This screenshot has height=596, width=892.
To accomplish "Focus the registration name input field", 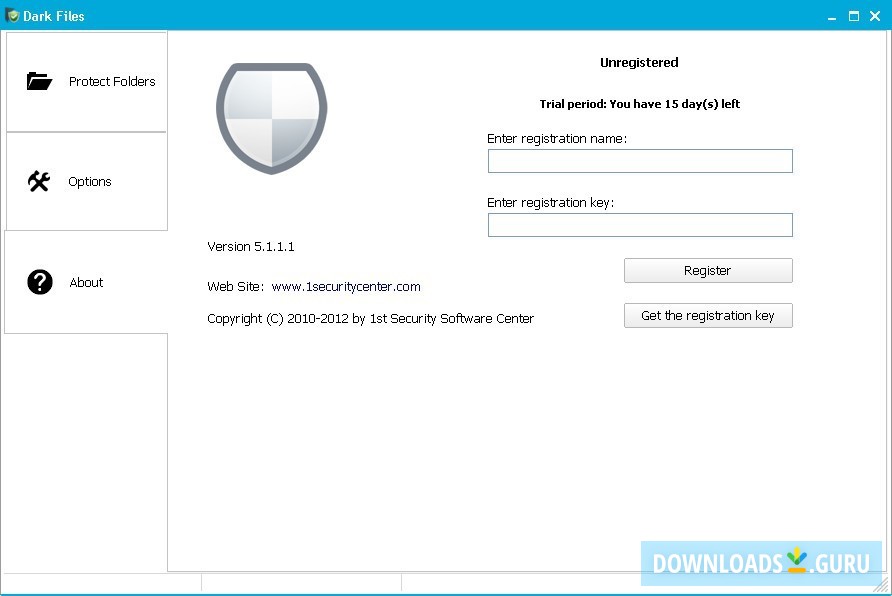I will [640, 161].
